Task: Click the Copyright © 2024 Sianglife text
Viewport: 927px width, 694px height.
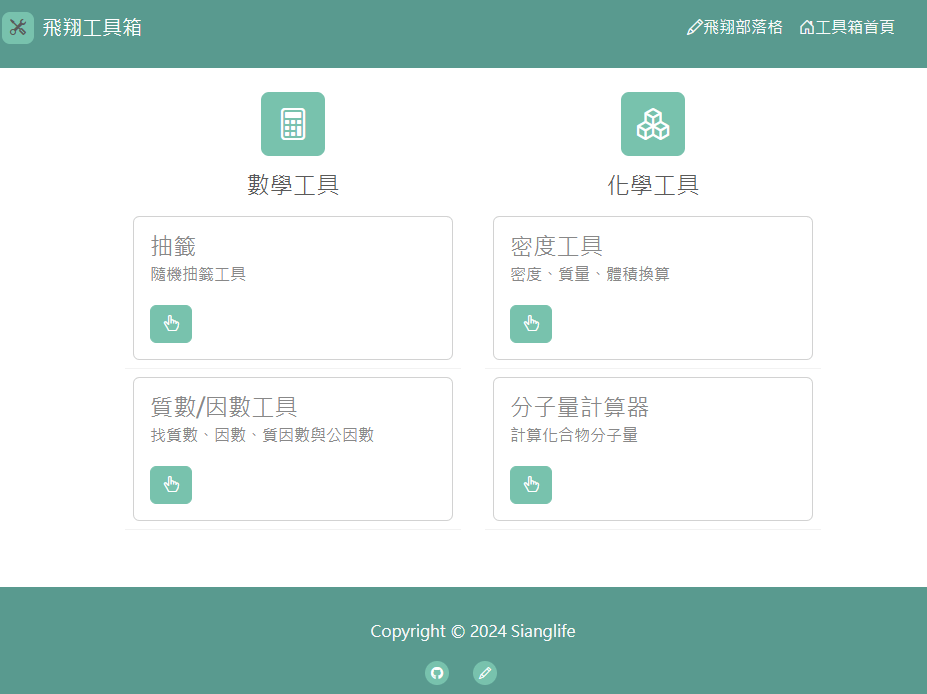Action: [473, 631]
